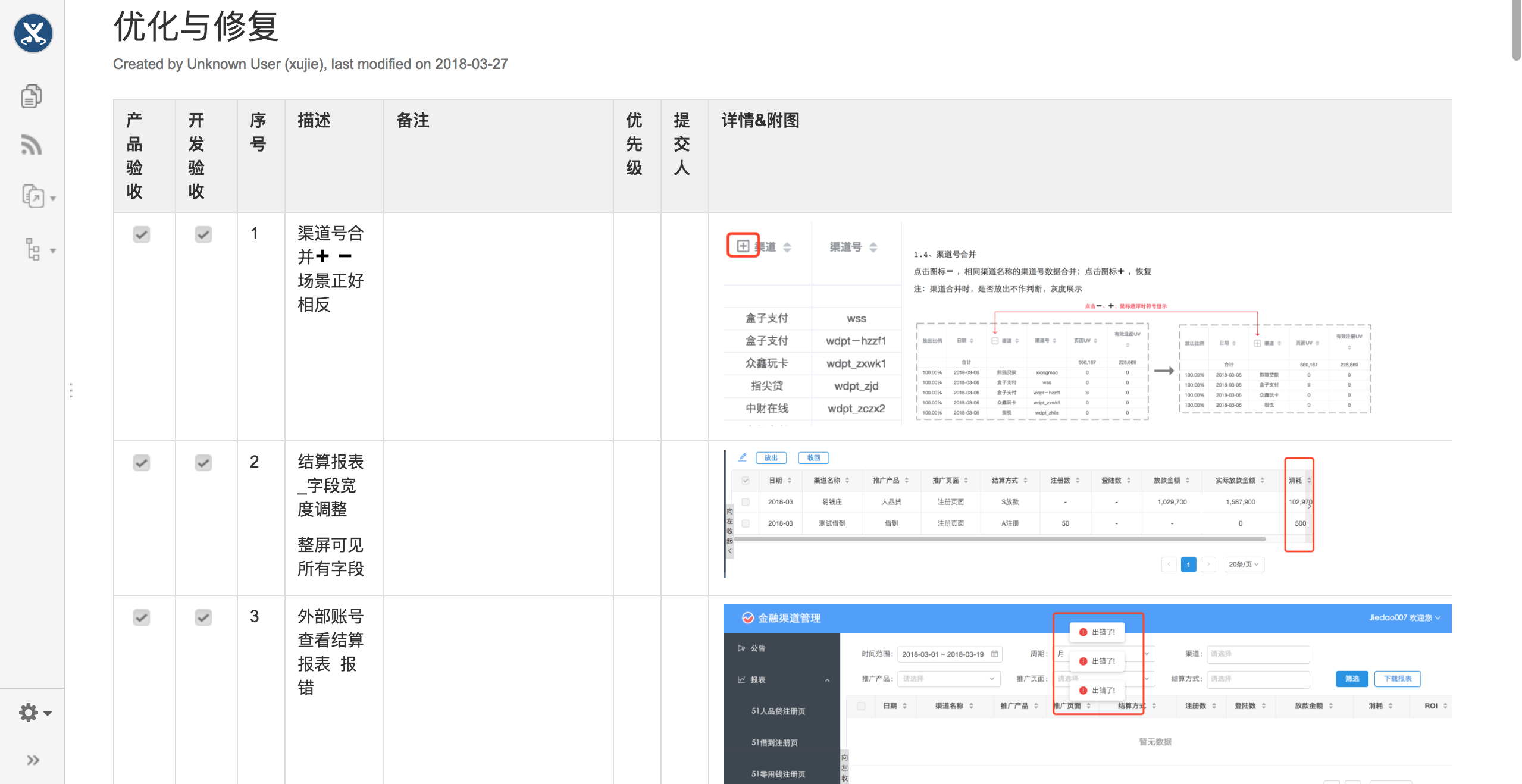Expand the shortcuts icon dropdown arrow
Screen dimensions: 1522x784
[53, 199]
